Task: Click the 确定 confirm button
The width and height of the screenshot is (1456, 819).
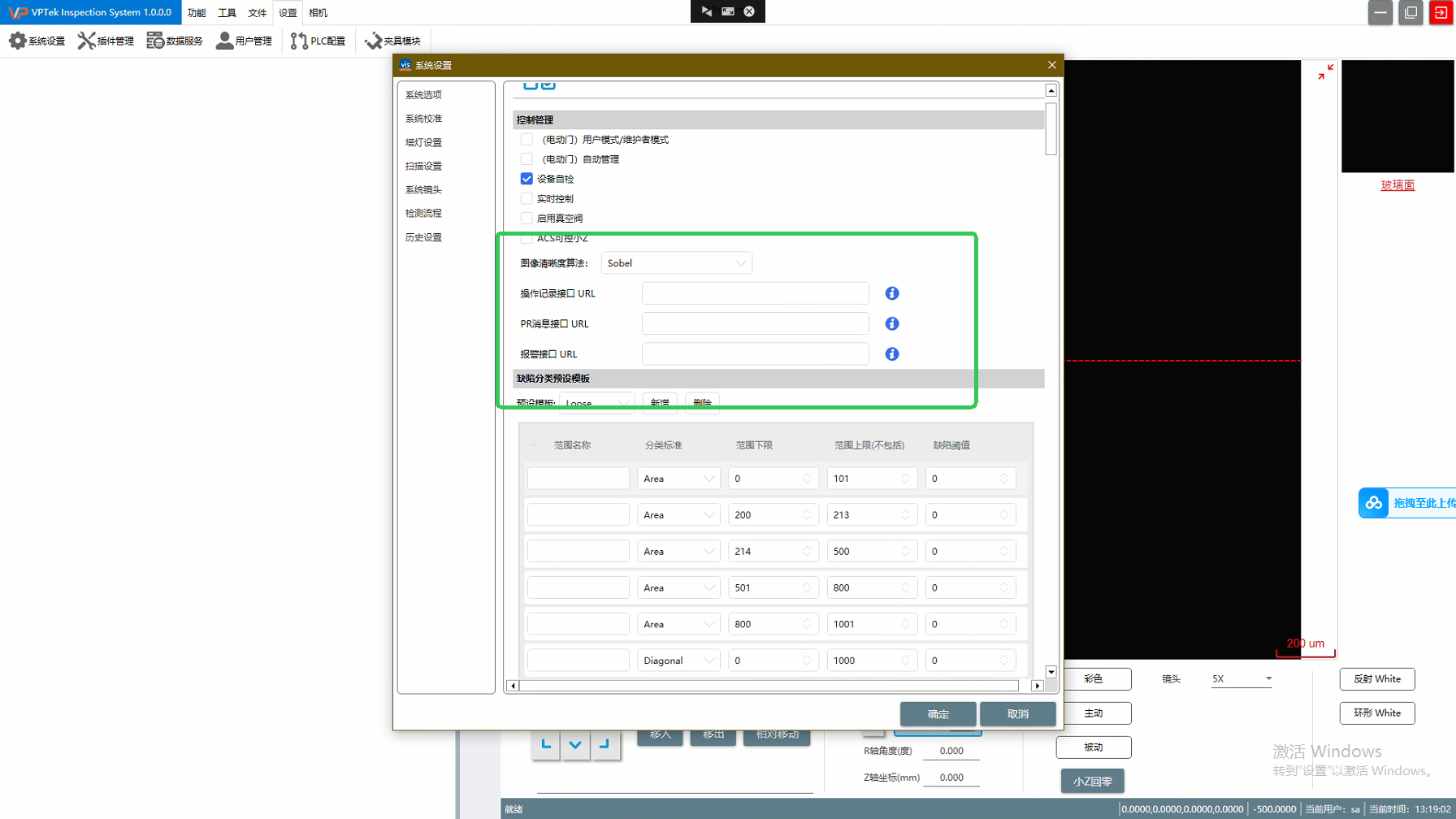Action: click(x=938, y=714)
